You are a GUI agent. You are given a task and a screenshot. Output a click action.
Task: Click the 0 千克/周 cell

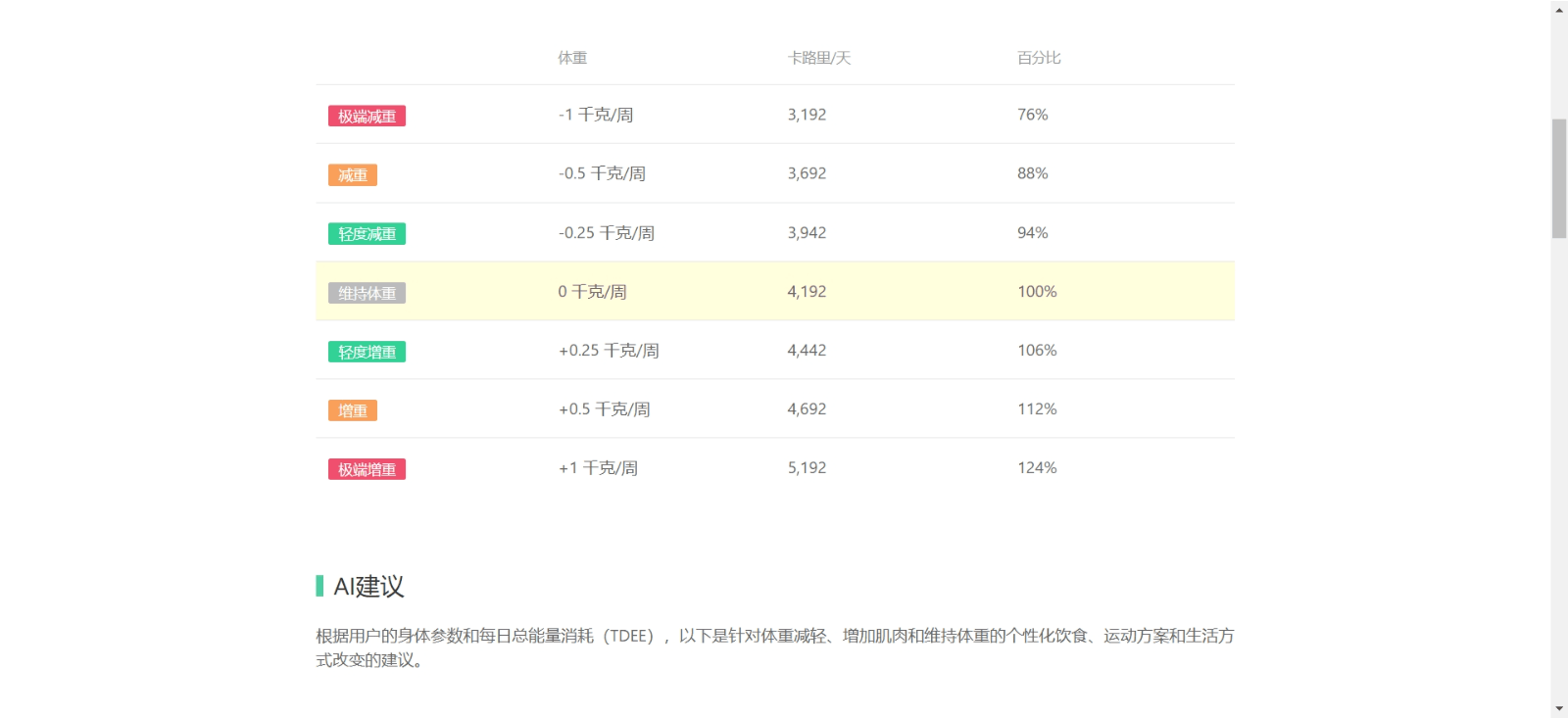[592, 292]
